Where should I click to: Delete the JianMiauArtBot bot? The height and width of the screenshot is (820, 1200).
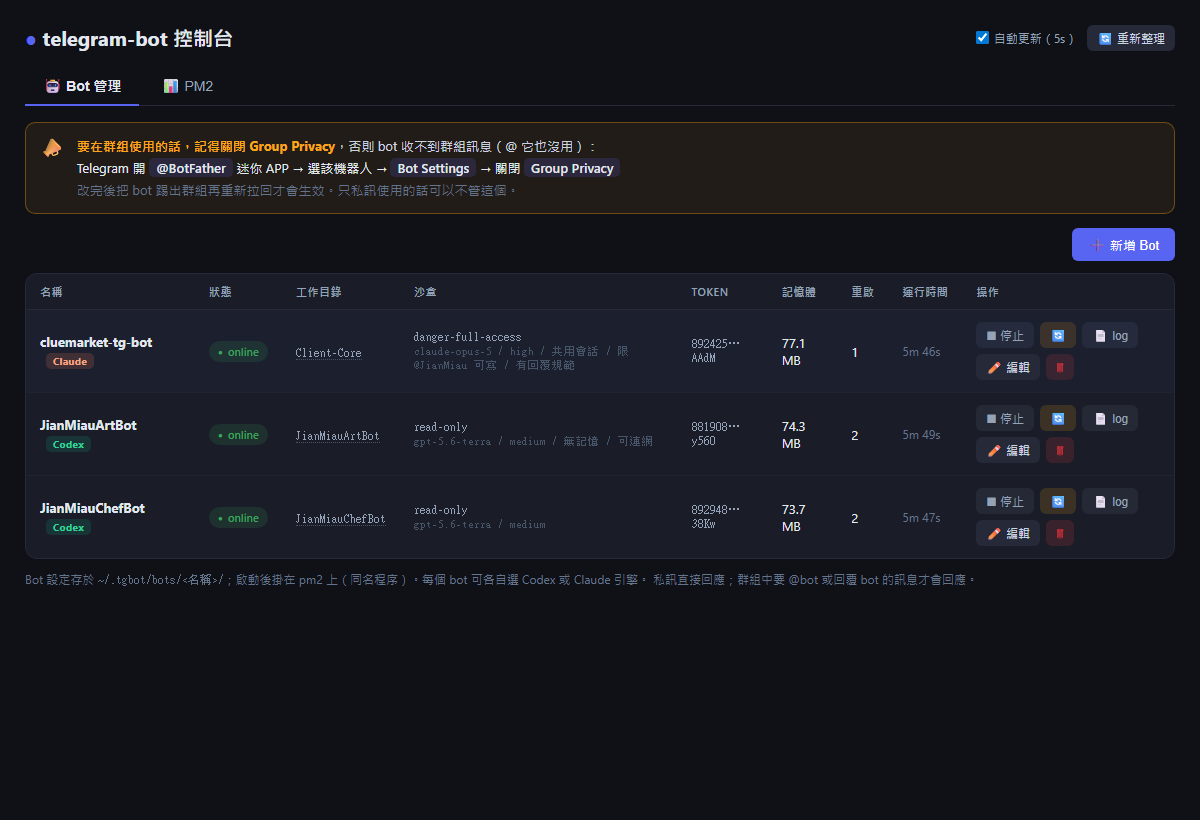pyautogui.click(x=1060, y=450)
